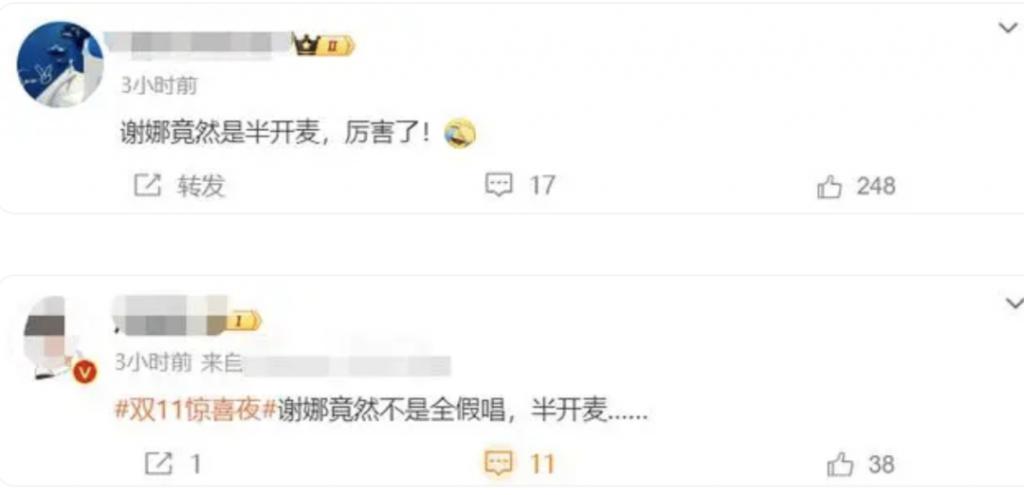This screenshot has width=1024, height=495.
Task: Click the level I badge beside the second username
Action: tap(243, 320)
